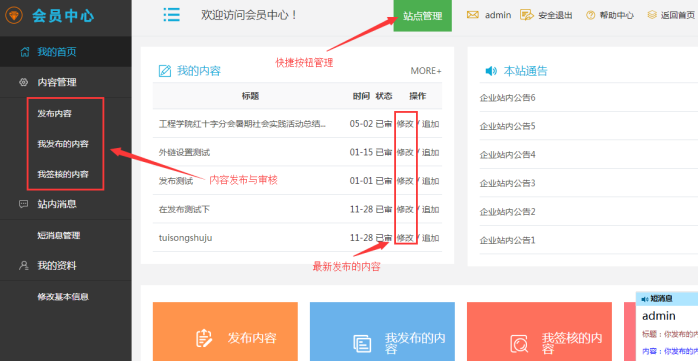Open 发布内容 in the sidebar
The image size is (698, 361).
54,114
